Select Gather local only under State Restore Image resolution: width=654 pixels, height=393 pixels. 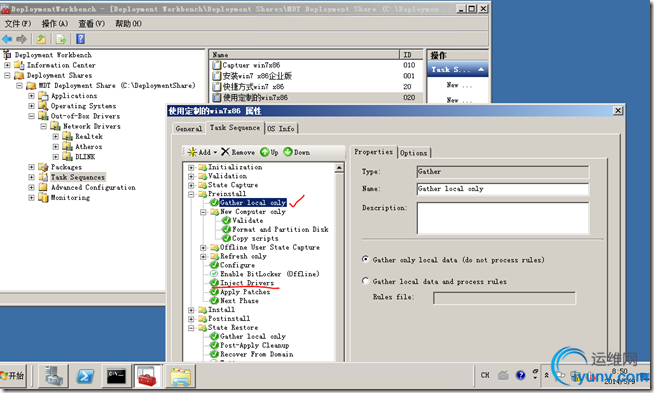(x=252, y=336)
